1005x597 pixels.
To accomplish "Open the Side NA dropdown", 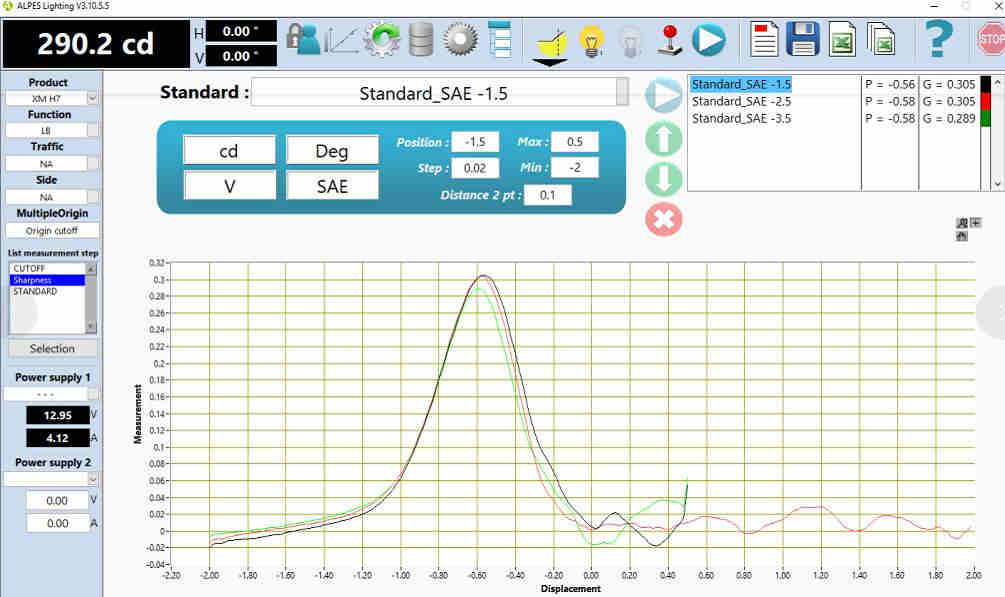I will click(92, 197).
